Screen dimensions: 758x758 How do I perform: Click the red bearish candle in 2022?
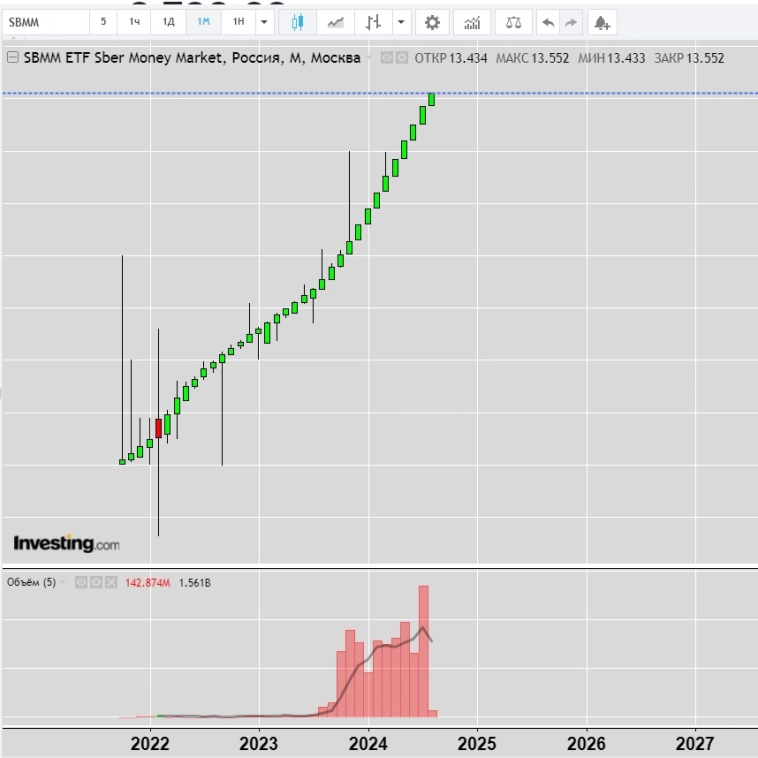(x=159, y=428)
